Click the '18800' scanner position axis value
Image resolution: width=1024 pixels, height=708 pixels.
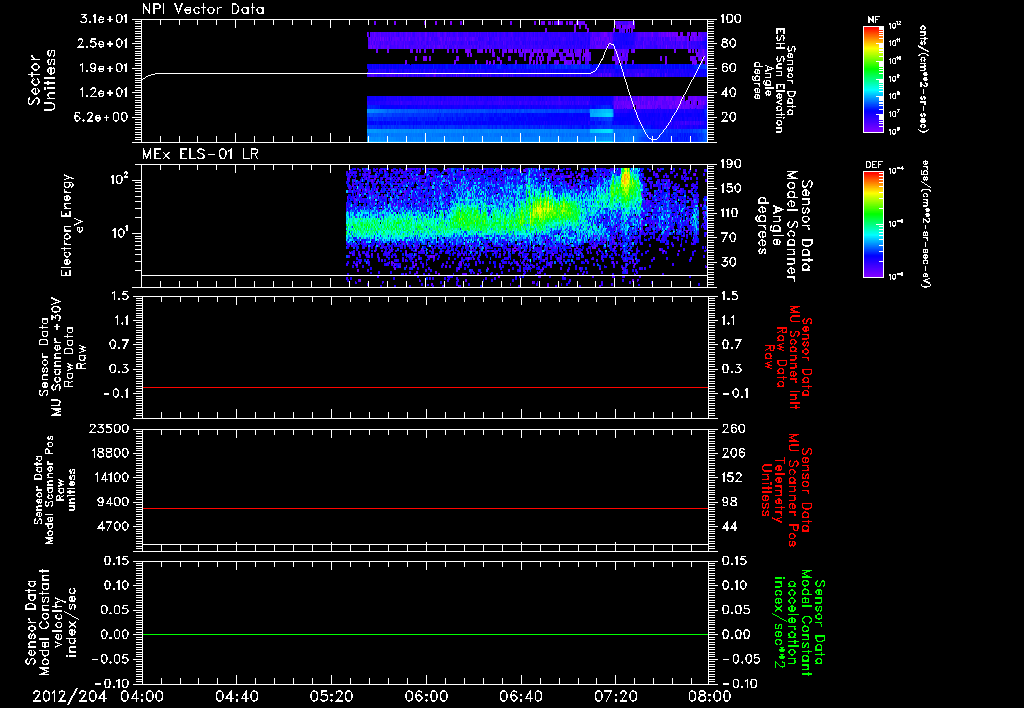(108, 453)
